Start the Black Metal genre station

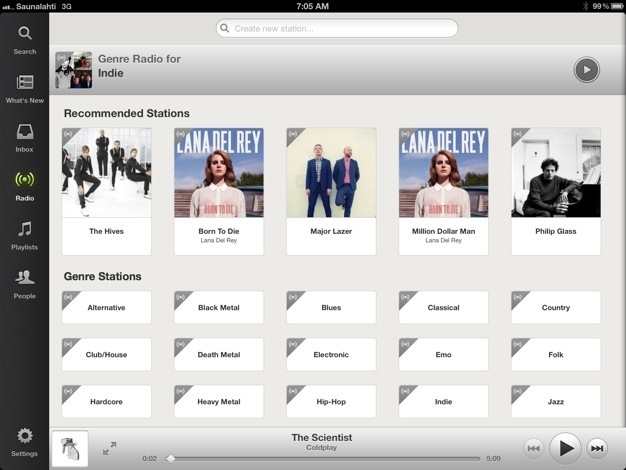[x=219, y=307]
